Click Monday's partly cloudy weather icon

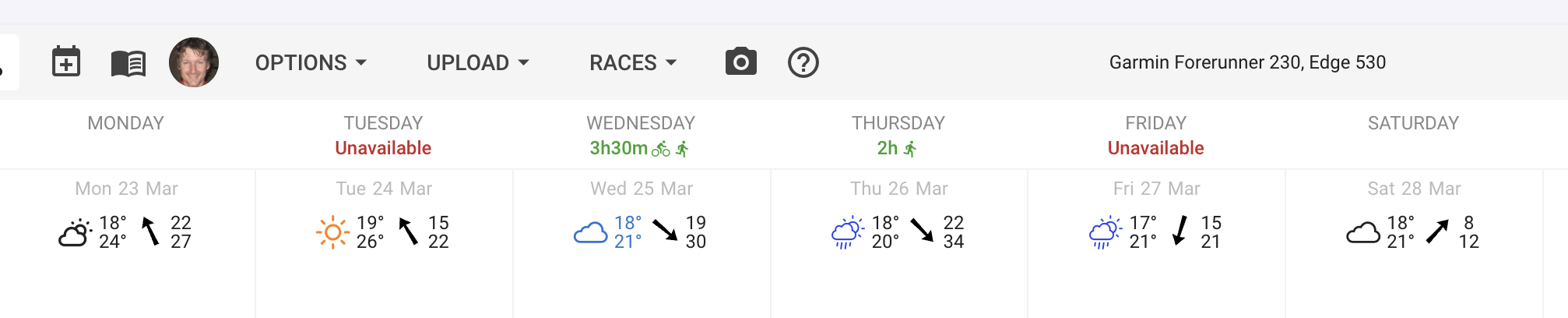point(75,232)
